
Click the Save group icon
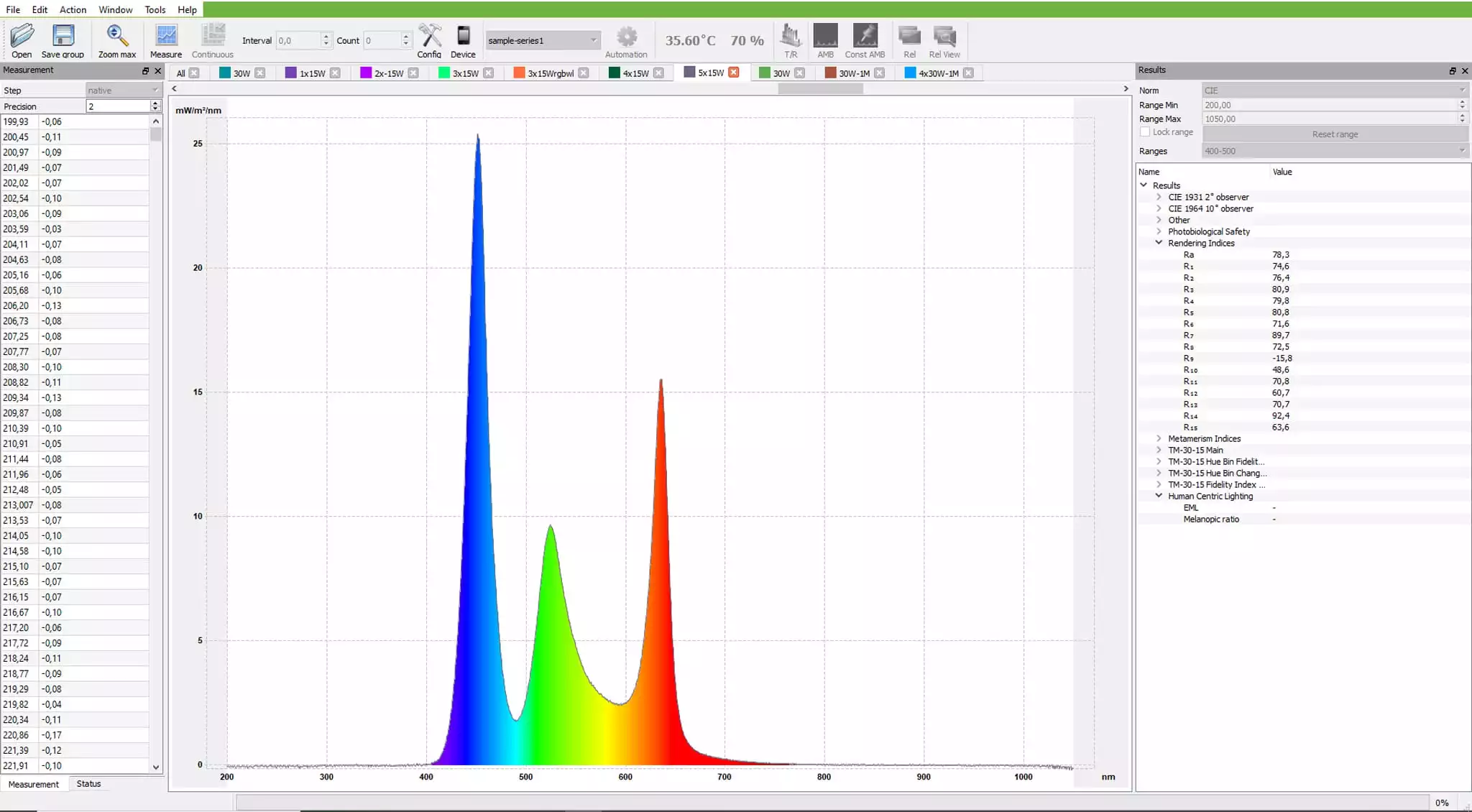(63, 37)
